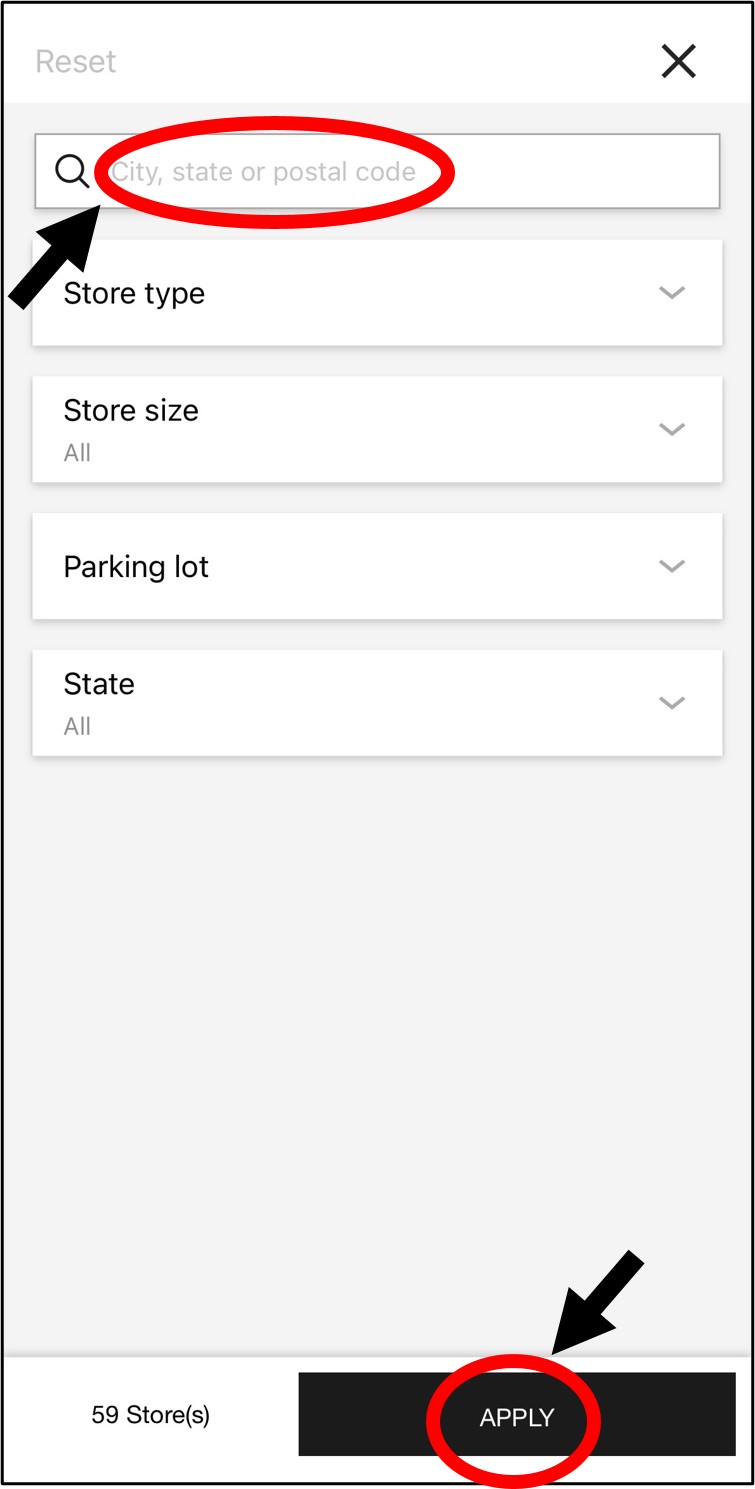The width and height of the screenshot is (755, 1489).
Task: Click the State chevron arrow
Action: click(x=672, y=702)
